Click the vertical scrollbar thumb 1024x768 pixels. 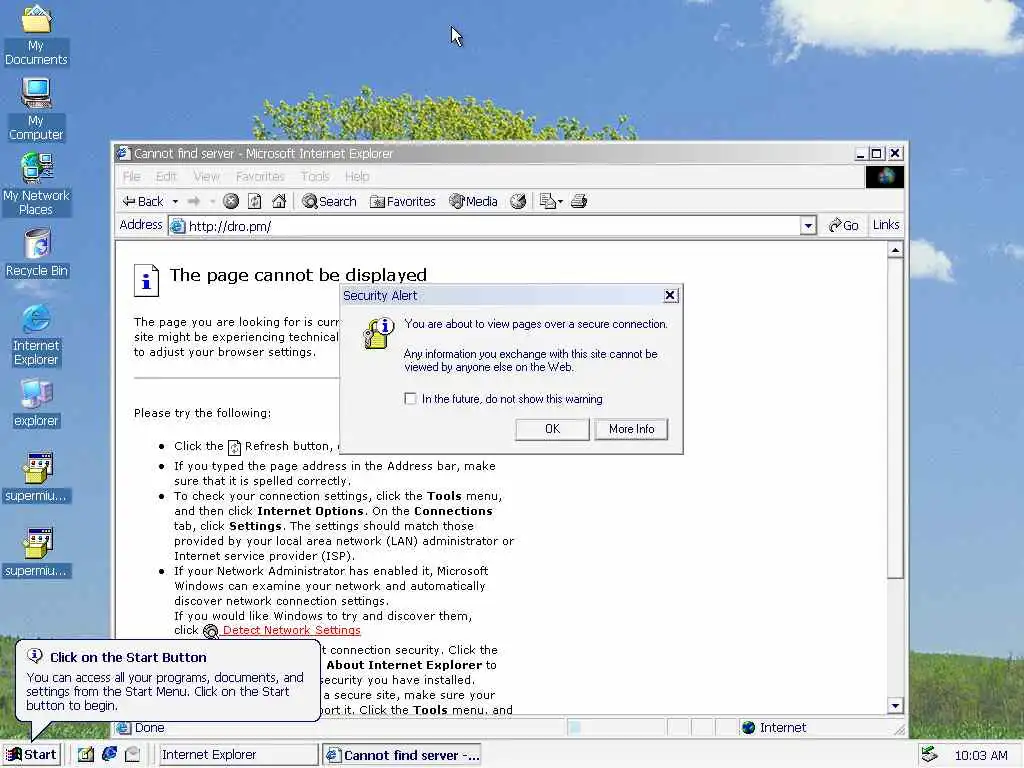point(895,418)
